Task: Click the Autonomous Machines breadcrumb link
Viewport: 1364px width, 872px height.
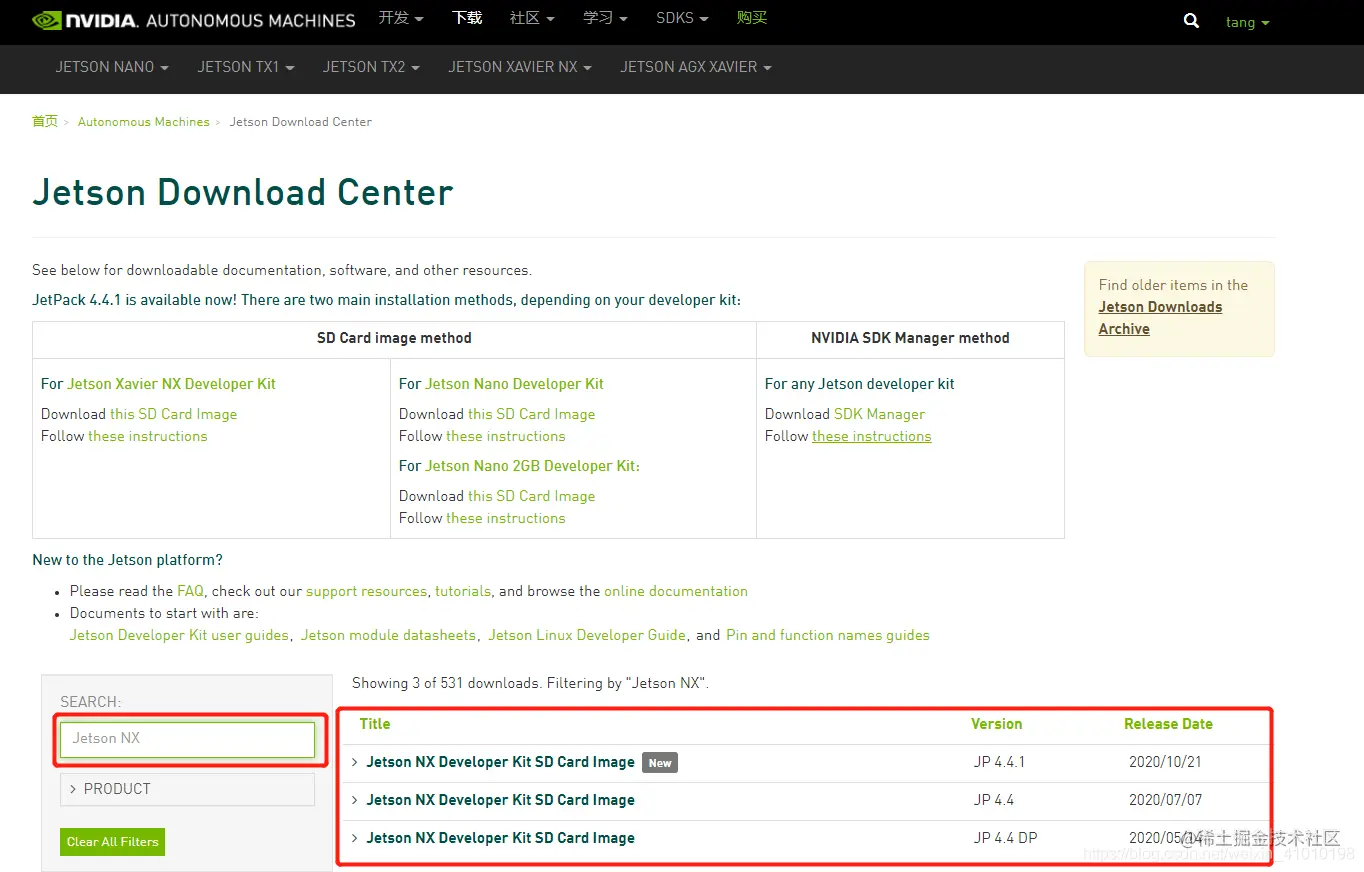Action: (x=144, y=122)
